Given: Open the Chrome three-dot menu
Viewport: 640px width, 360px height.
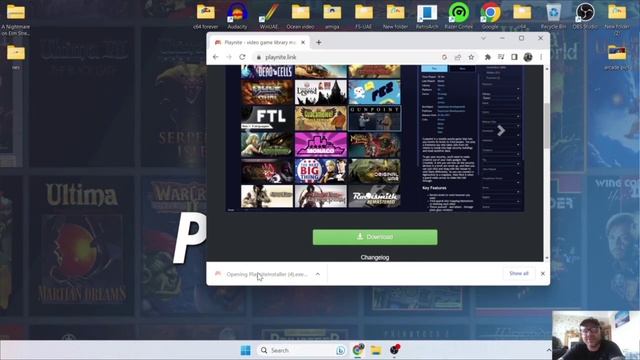Looking at the screenshot, I should click(x=541, y=57).
